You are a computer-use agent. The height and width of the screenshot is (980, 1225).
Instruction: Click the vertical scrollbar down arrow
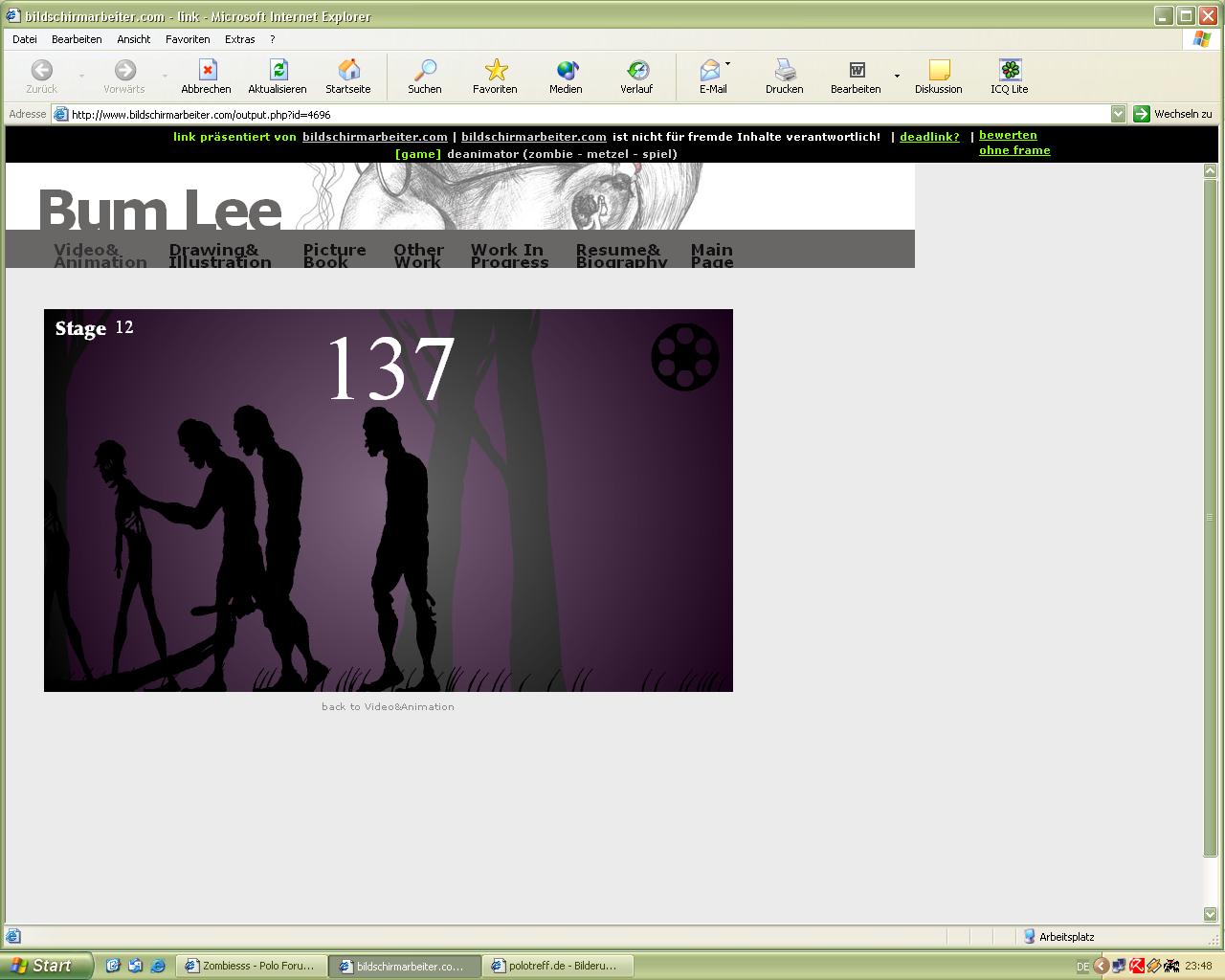pos(1210,914)
